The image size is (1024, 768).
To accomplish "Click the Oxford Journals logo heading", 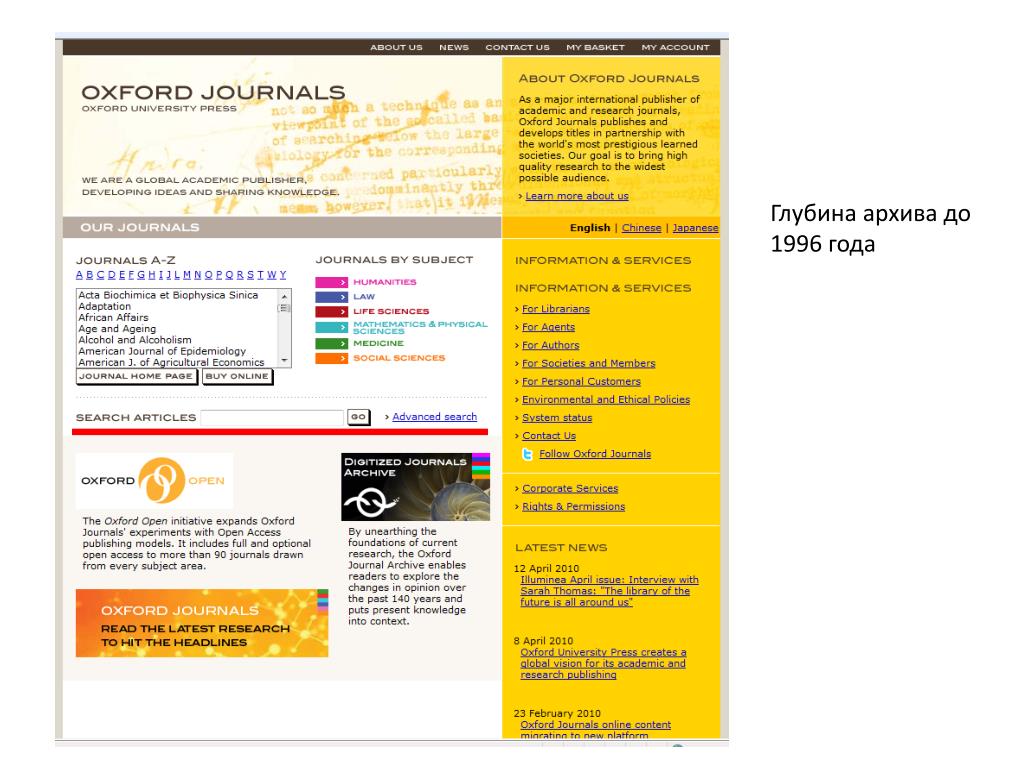I will [214, 93].
